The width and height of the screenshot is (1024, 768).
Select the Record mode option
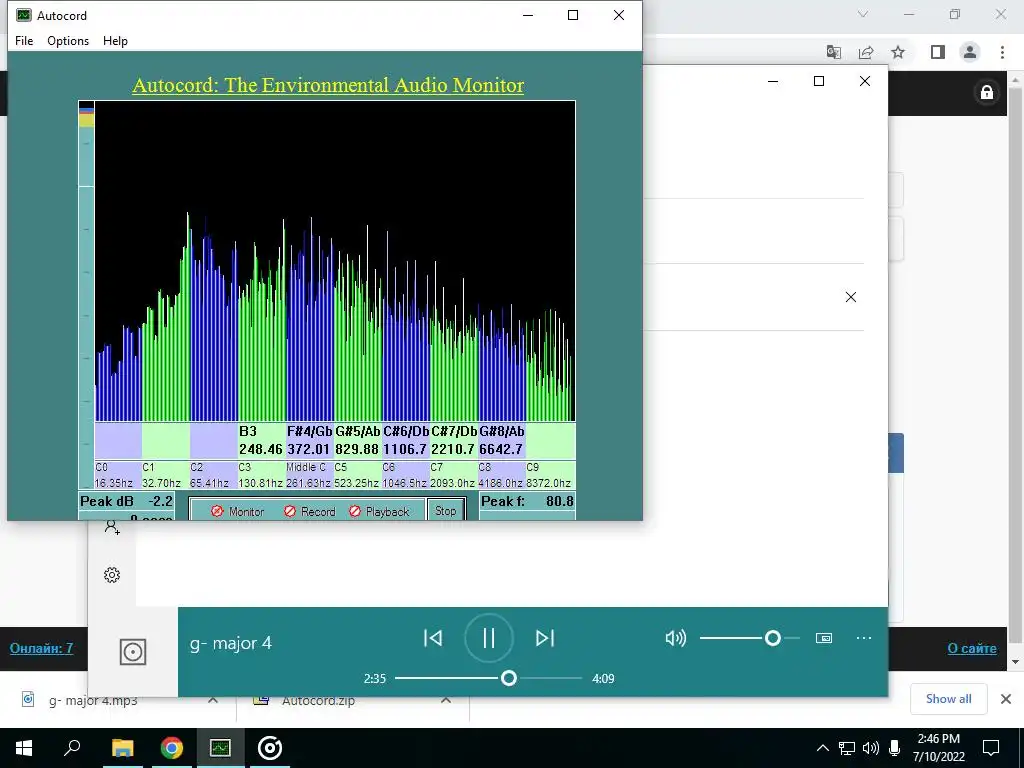[x=310, y=511]
